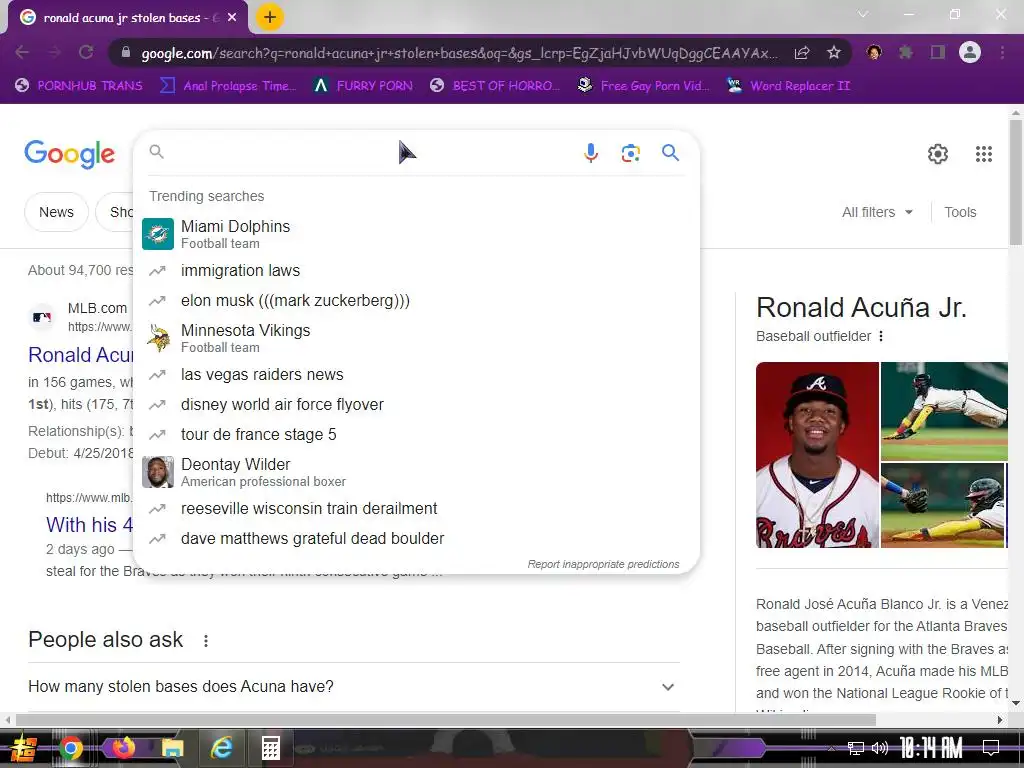This screenshot has height=768, width=1024.
Task: Click the voice search microphone icon
Action: click(590, 153)
